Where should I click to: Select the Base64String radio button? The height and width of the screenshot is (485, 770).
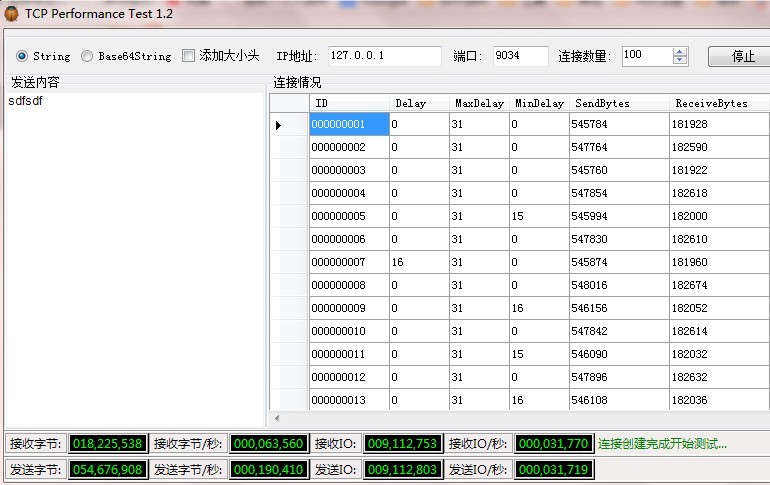[x=87, y=56]
